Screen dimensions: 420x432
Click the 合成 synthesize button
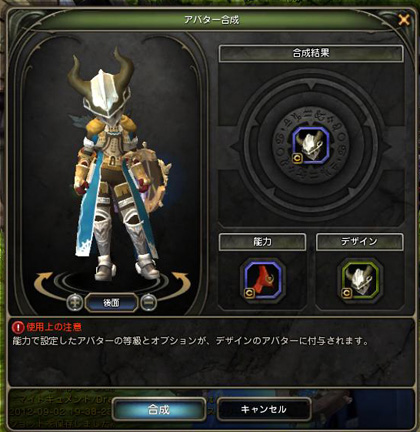[159, 409]
